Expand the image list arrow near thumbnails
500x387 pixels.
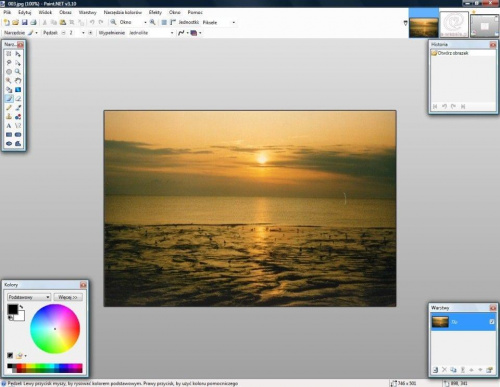pos(405,23)
